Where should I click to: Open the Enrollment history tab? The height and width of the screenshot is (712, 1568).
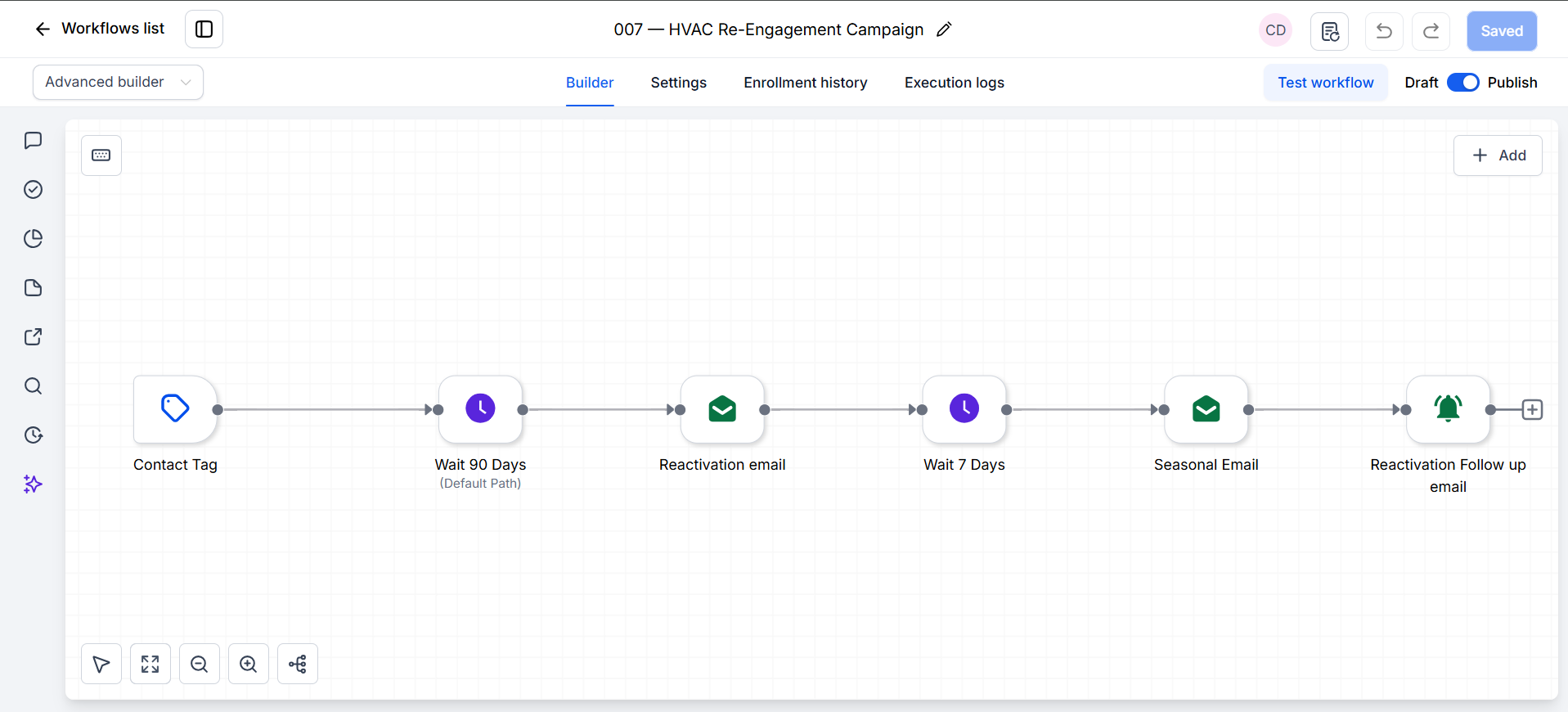pyautogui.click(x=806, y=83)
